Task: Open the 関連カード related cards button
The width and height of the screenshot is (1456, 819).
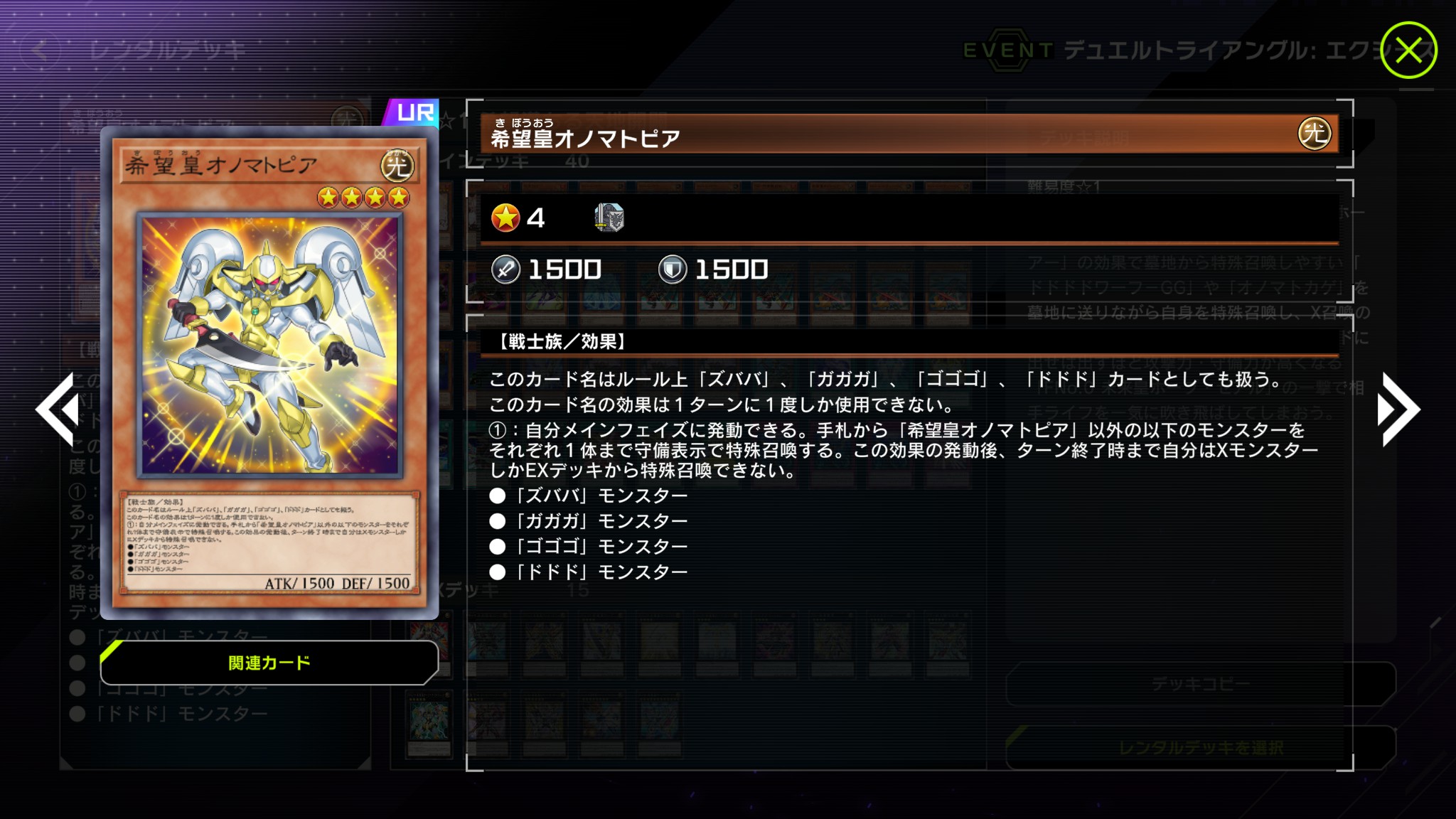Action: [x=269, y=663]
